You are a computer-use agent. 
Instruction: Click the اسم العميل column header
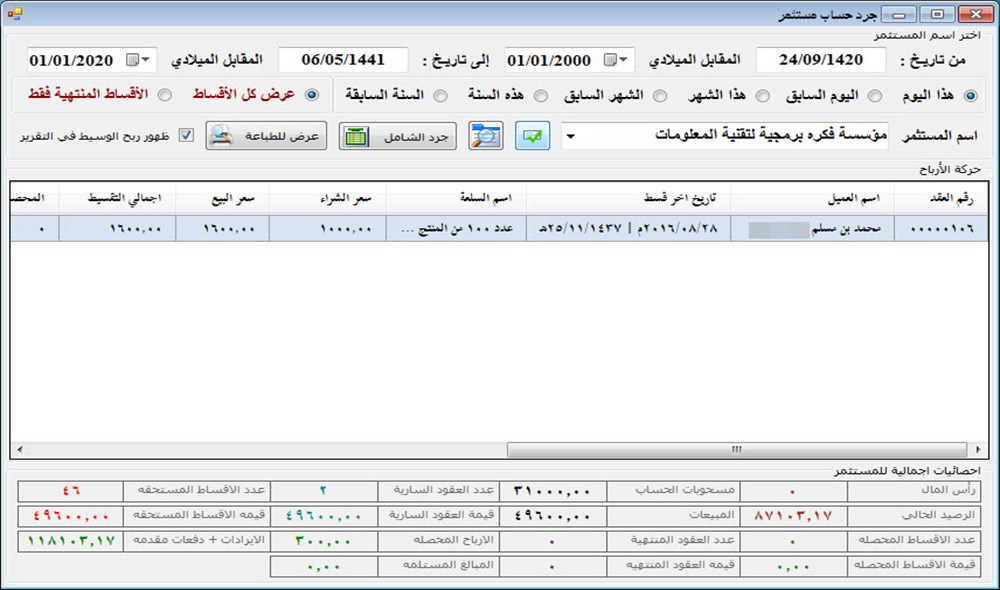tap(808, 200)
